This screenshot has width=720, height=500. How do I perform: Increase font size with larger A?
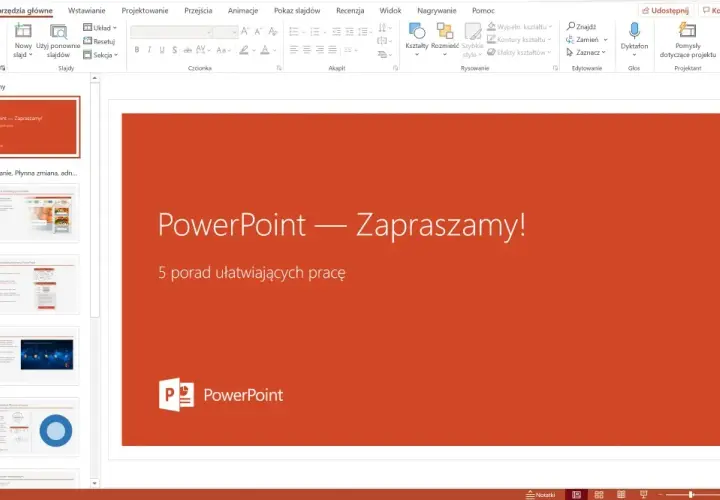tap(245, 31)
